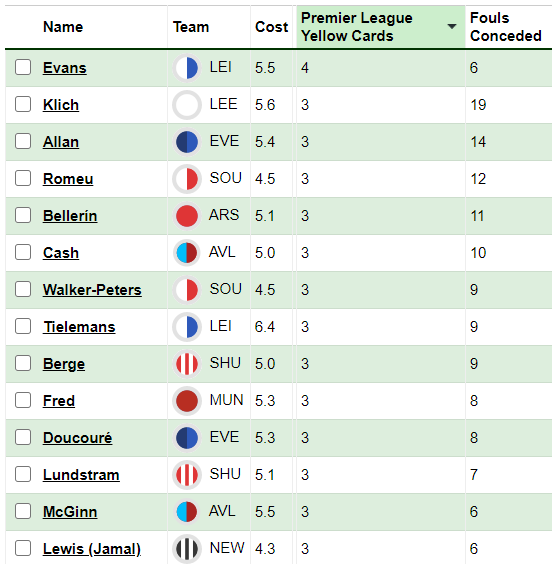Tick the checkbox for Evans
Viewport: 556px width, 564px height.
click(x=23, y=67)
